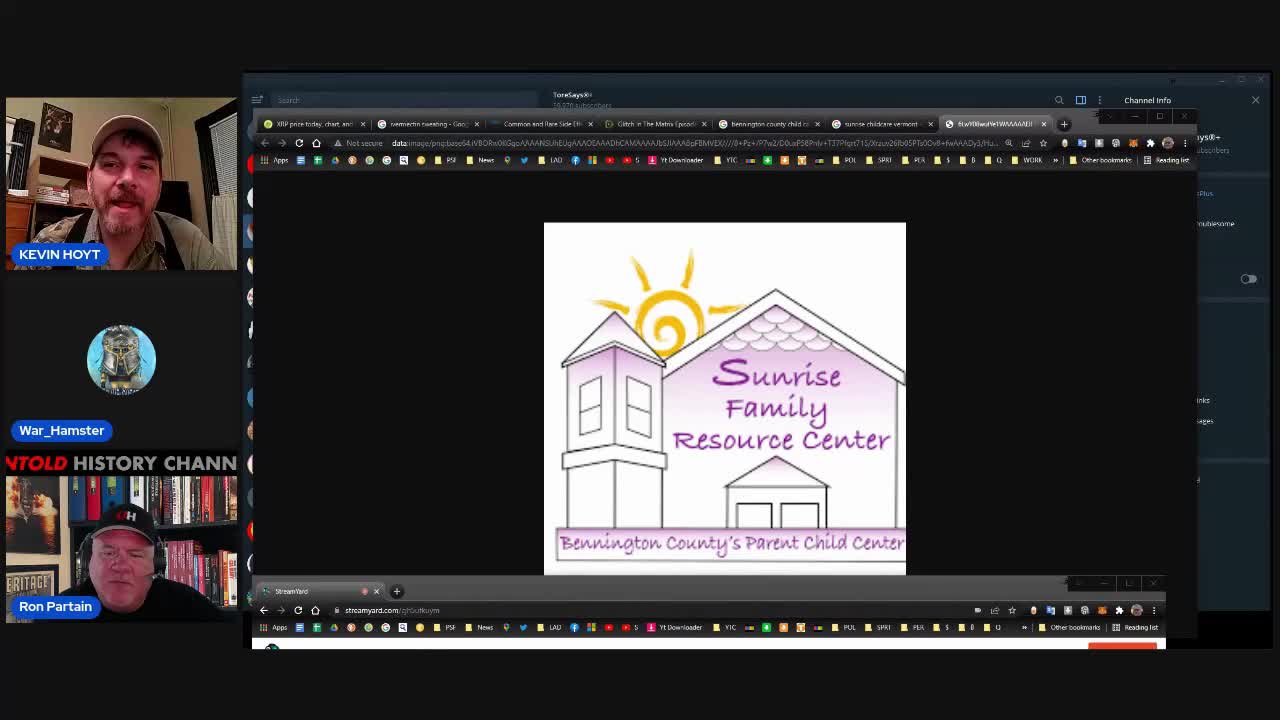Close the Channel Info panel
1280x720 pixels.
click(x=1256, y=100)
